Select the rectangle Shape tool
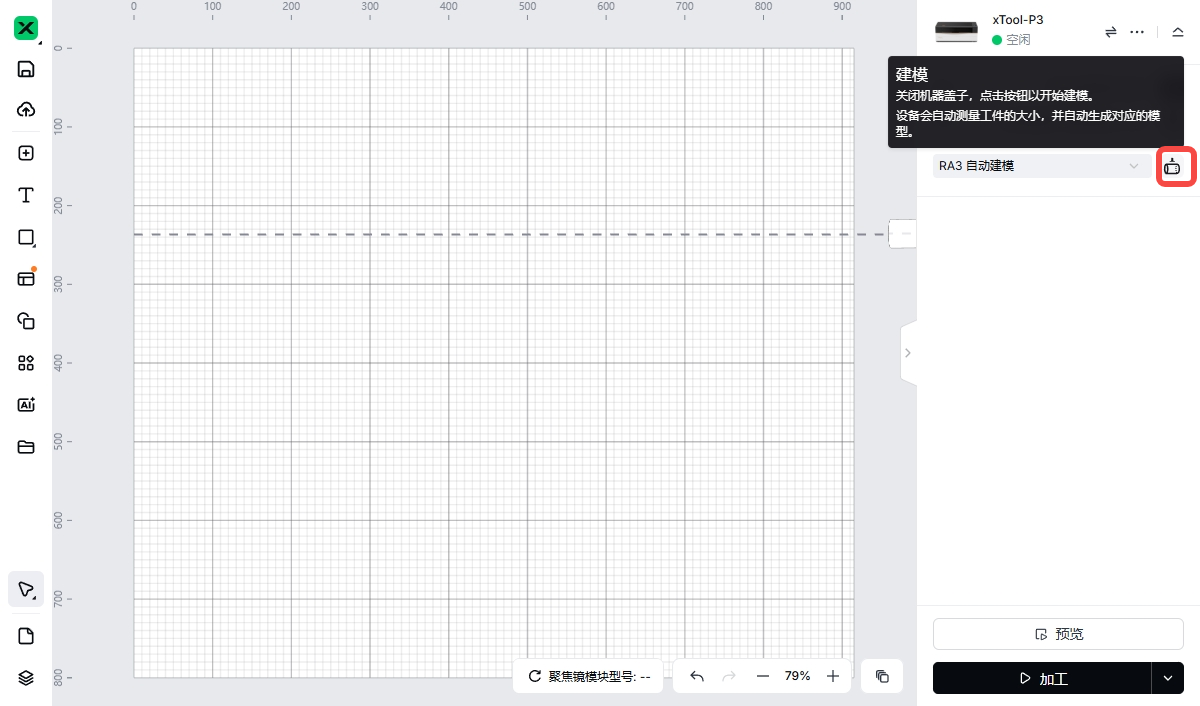The width and height of the screenshot is (1200, 706). pyautogui.click(x=27, y=237)
